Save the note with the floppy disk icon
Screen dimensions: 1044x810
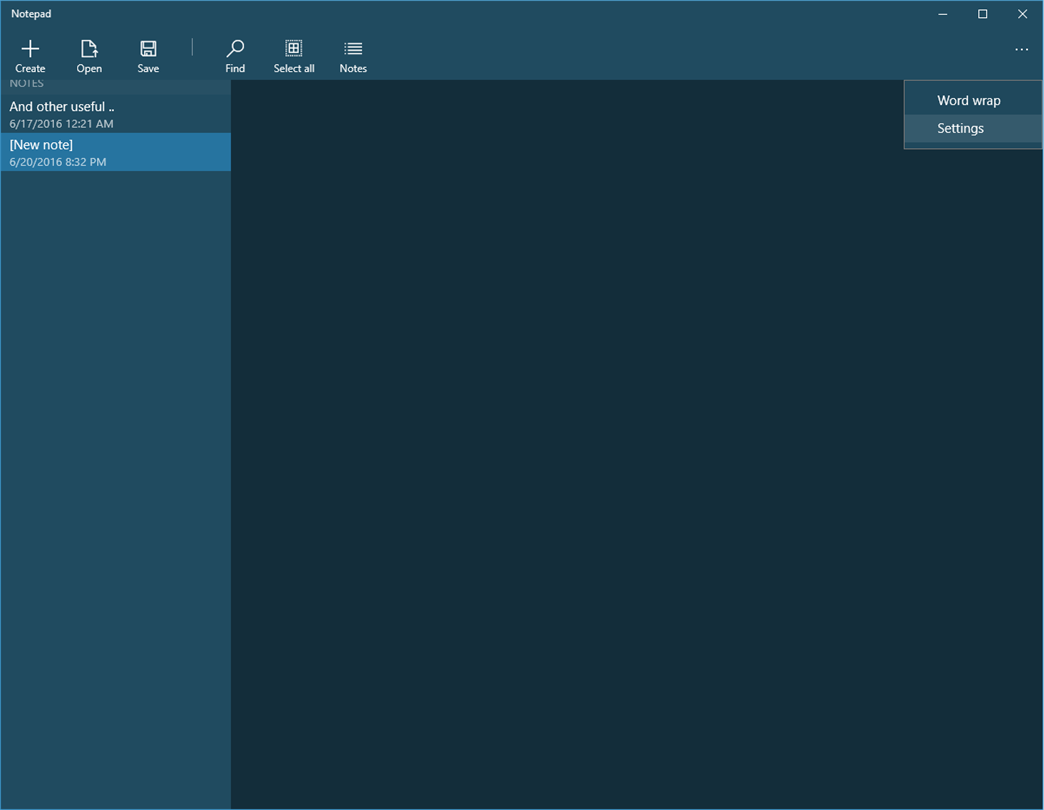click(148, 49)
